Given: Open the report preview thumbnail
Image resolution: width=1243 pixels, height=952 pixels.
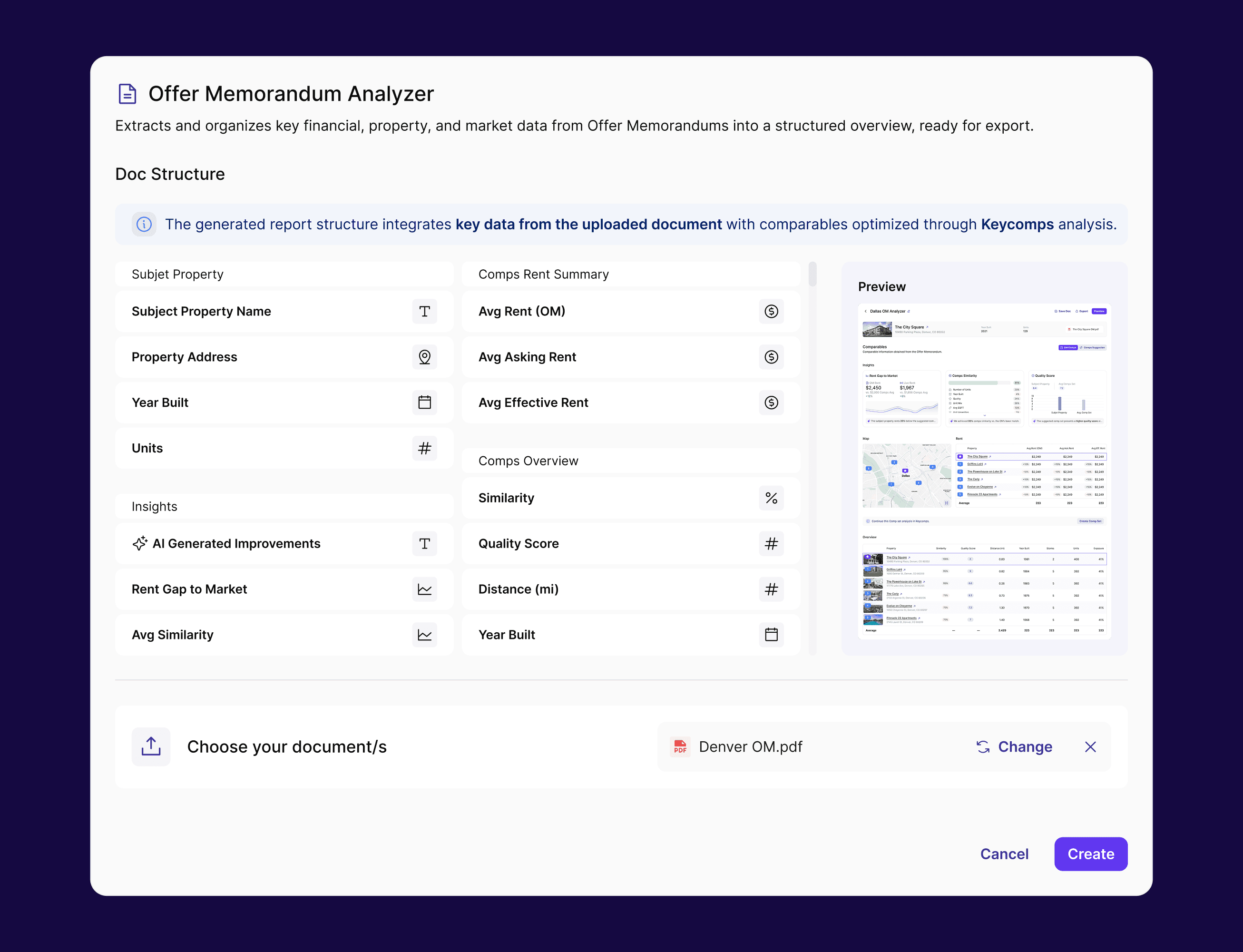Looking at the screenshot, I should coord(984,471).
